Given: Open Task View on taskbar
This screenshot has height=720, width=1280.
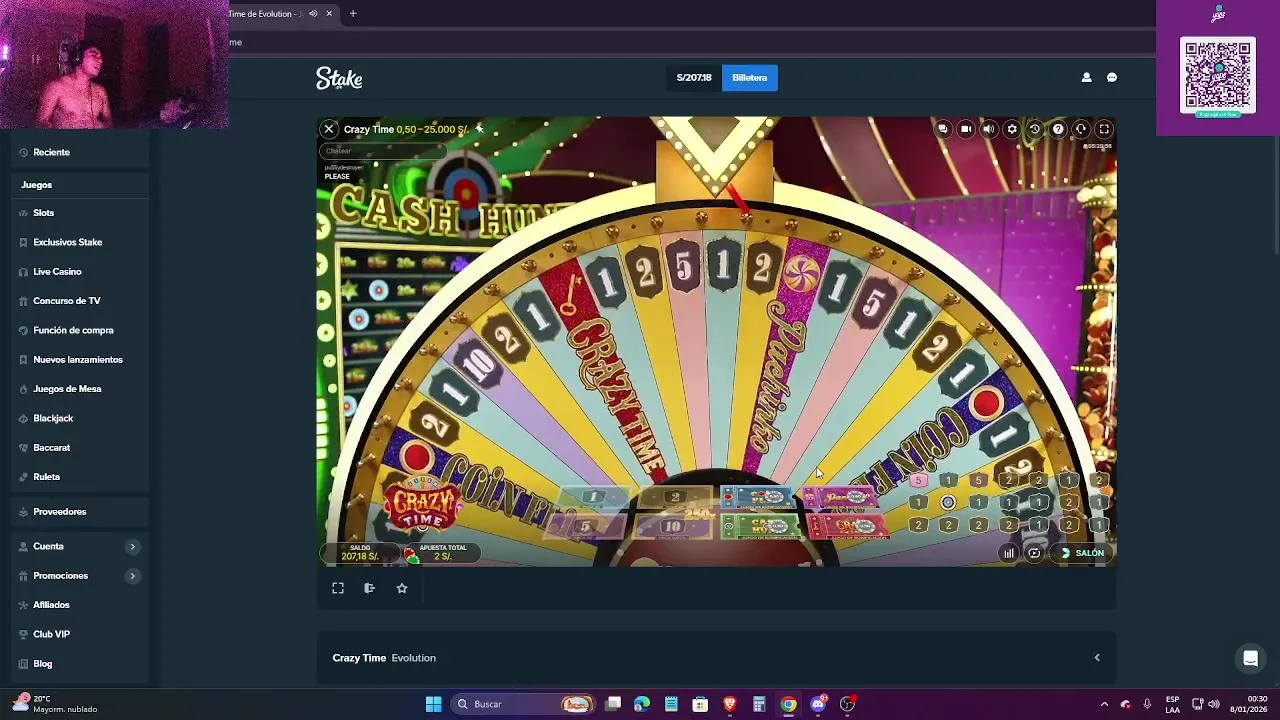Looking at the screenshot, I should [x=613, y=704].
